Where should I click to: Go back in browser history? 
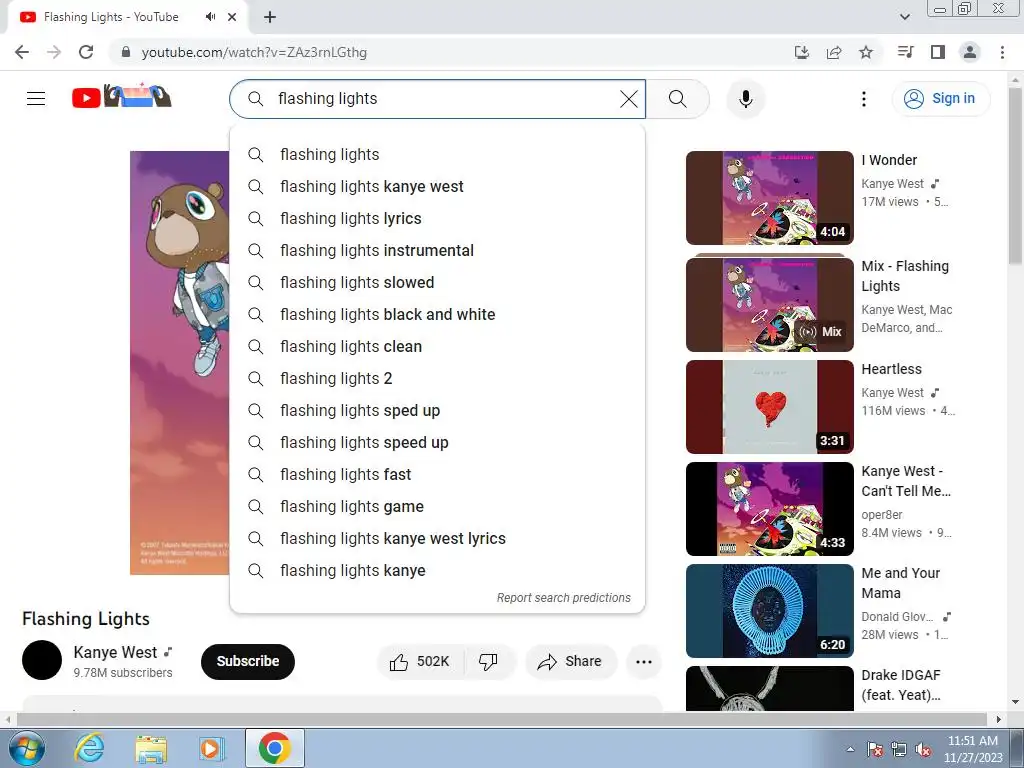pyautogui.click(x=22, y=52)
